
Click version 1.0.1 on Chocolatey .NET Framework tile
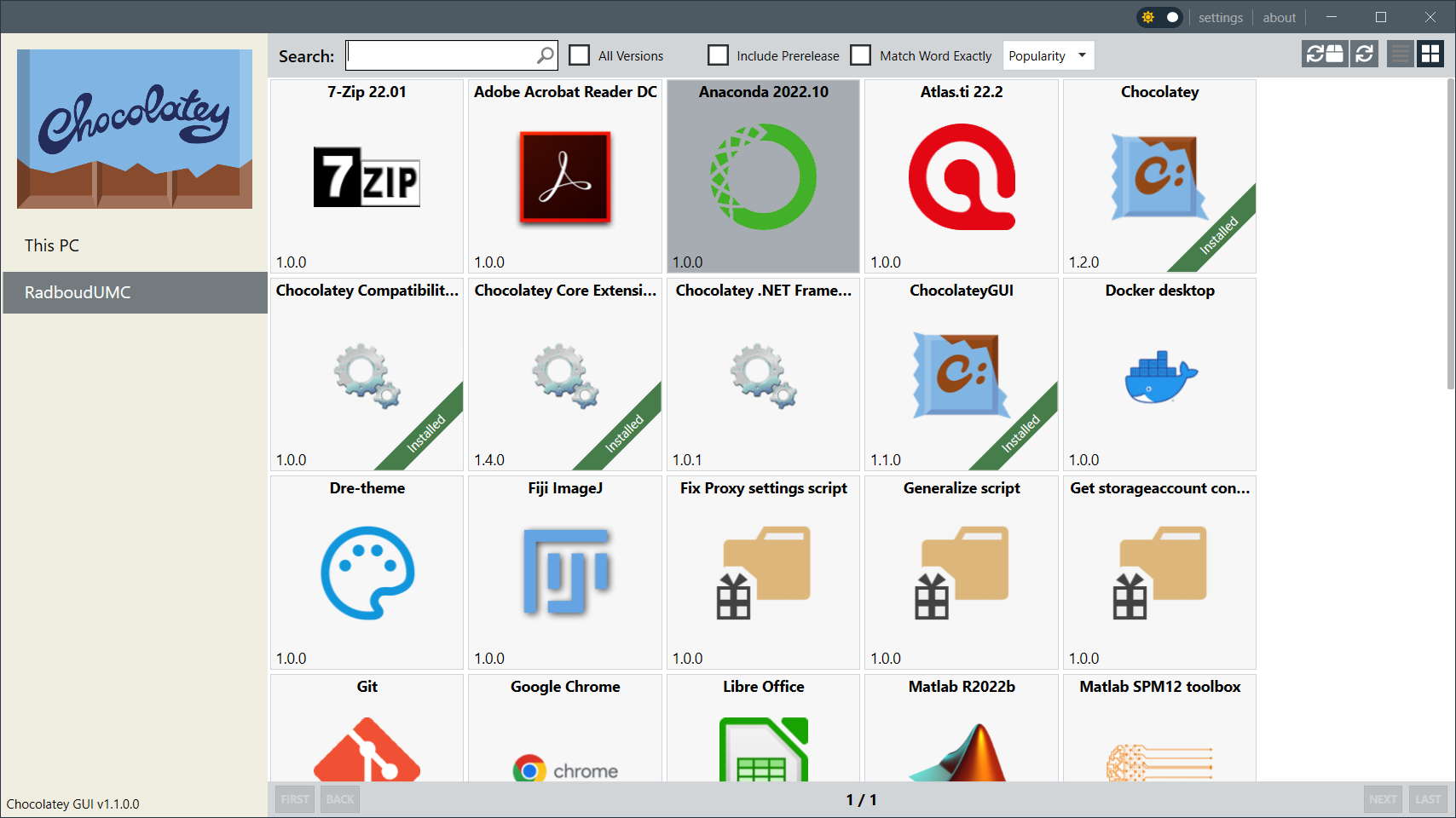(687, 460)
